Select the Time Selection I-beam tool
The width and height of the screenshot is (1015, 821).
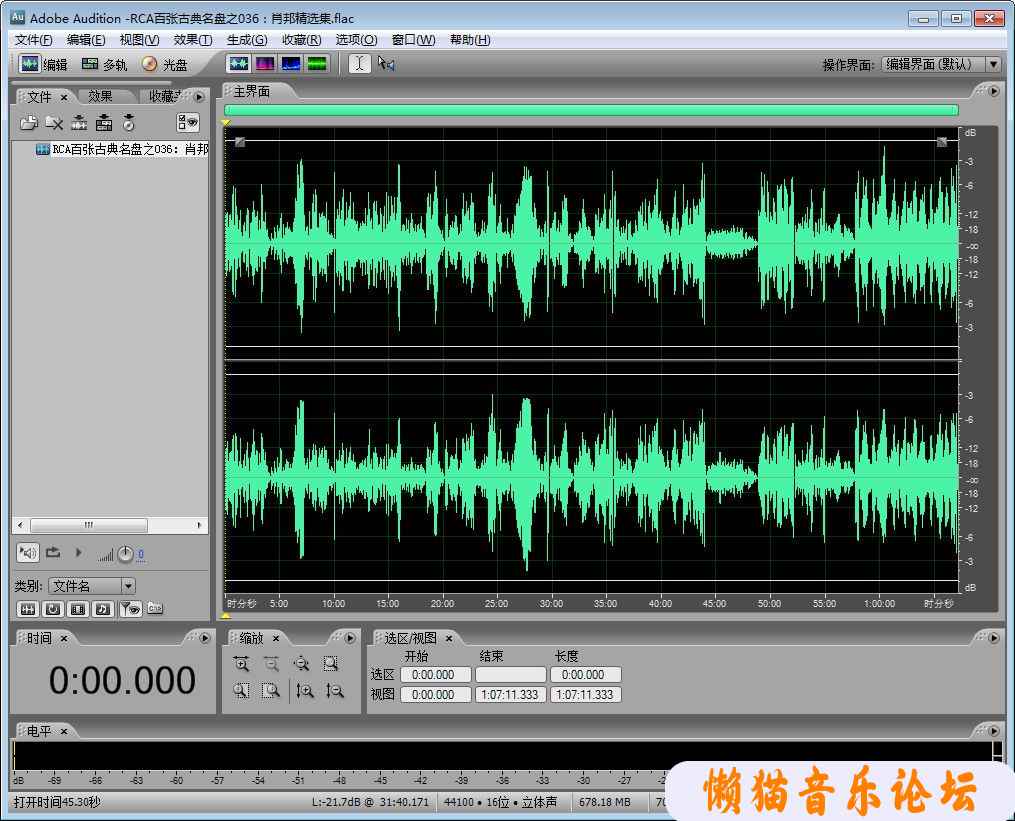click(x=360, y=63)
